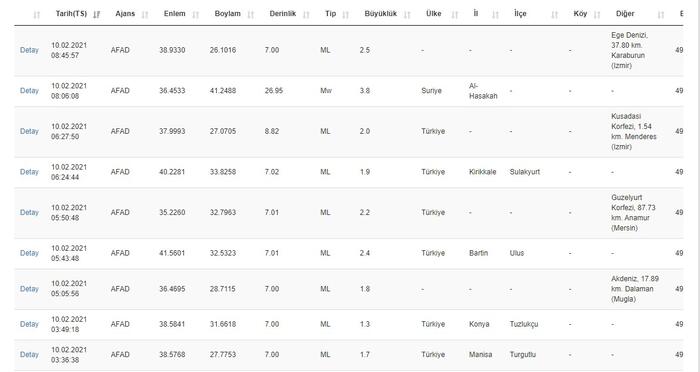Click Detay for Konya Tuzlukçu row
Viewport: 700px width, 372px height.
pos(29,324)
